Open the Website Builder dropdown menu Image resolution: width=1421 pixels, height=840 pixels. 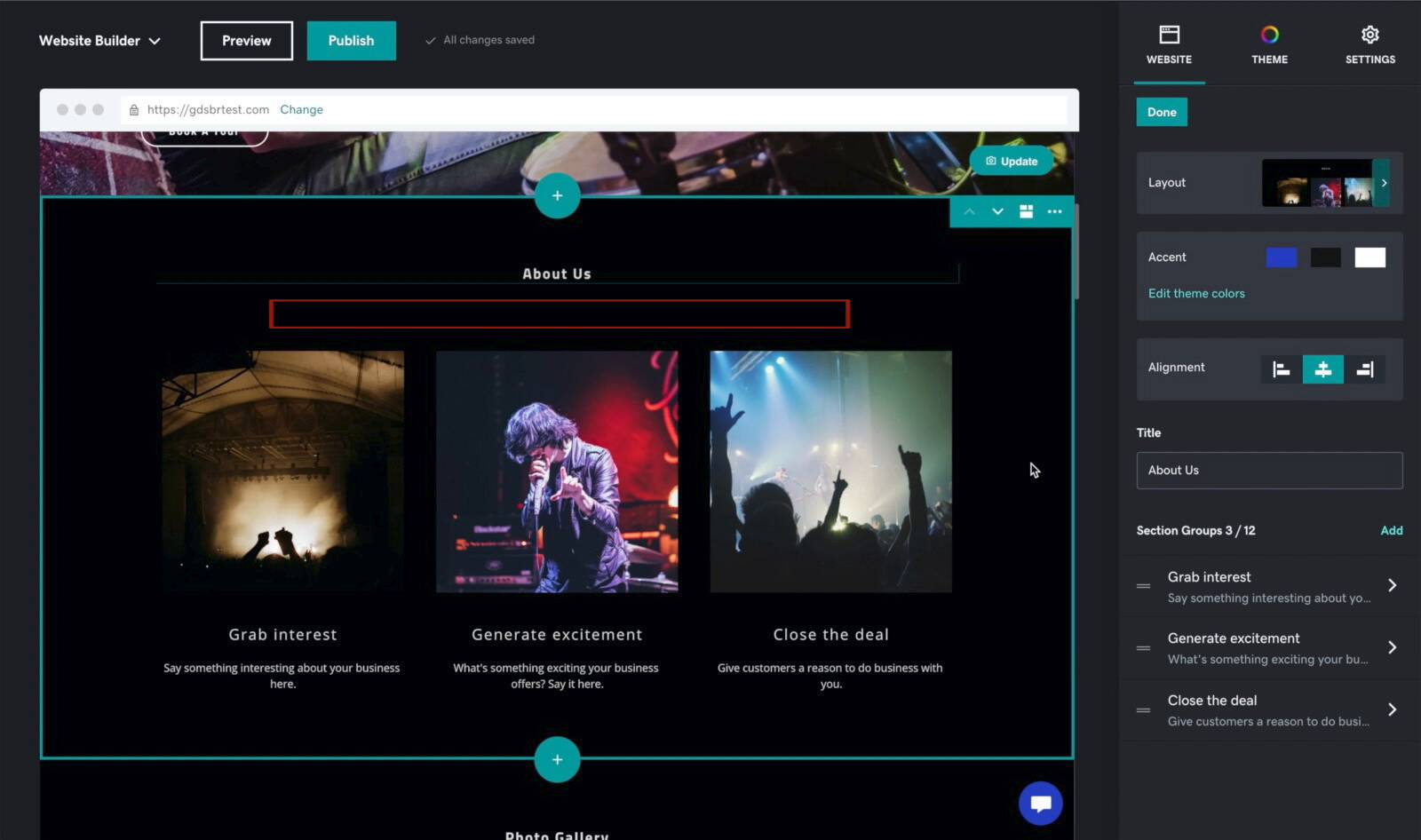tap(99, 41)
